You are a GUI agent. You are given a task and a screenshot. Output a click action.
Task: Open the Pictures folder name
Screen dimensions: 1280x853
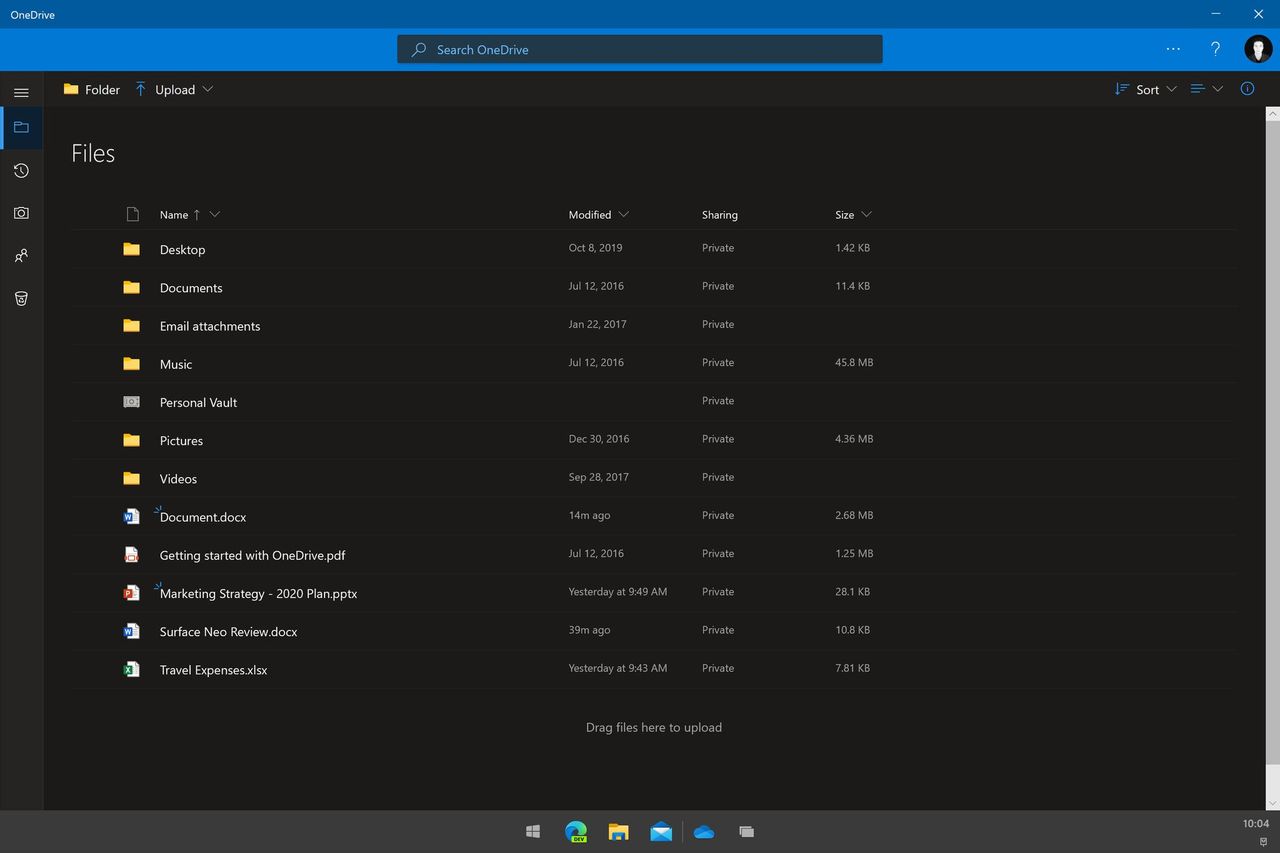[181, 441]
